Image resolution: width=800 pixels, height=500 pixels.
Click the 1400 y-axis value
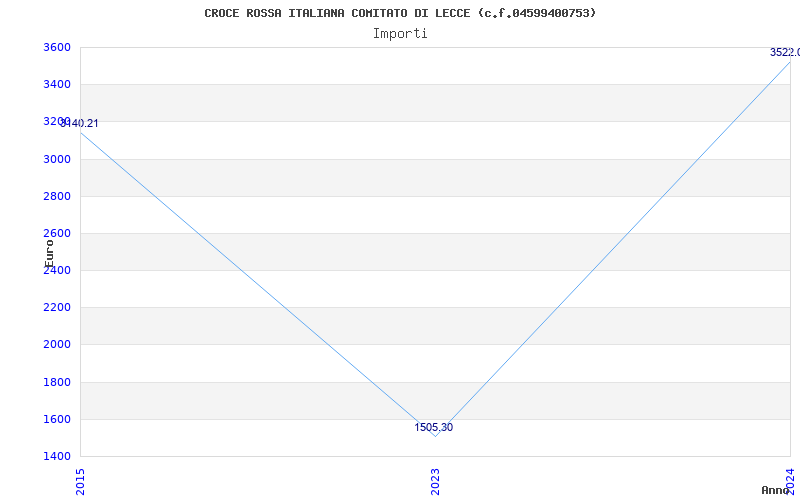57,456
